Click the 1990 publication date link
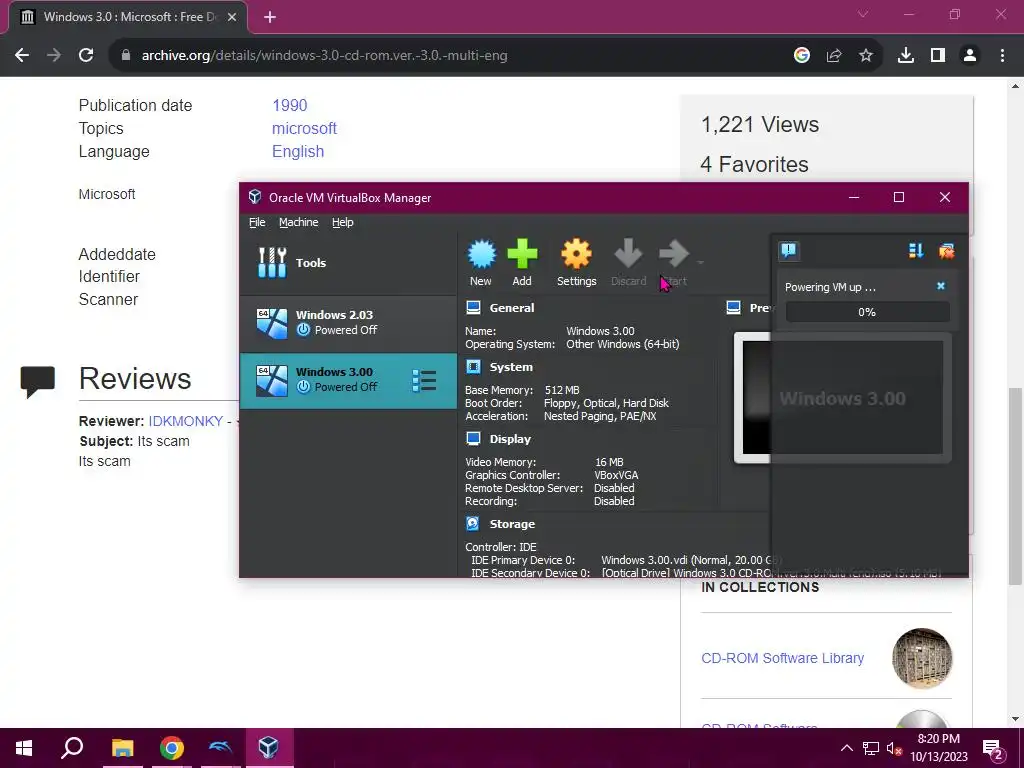 pos(289,105)
